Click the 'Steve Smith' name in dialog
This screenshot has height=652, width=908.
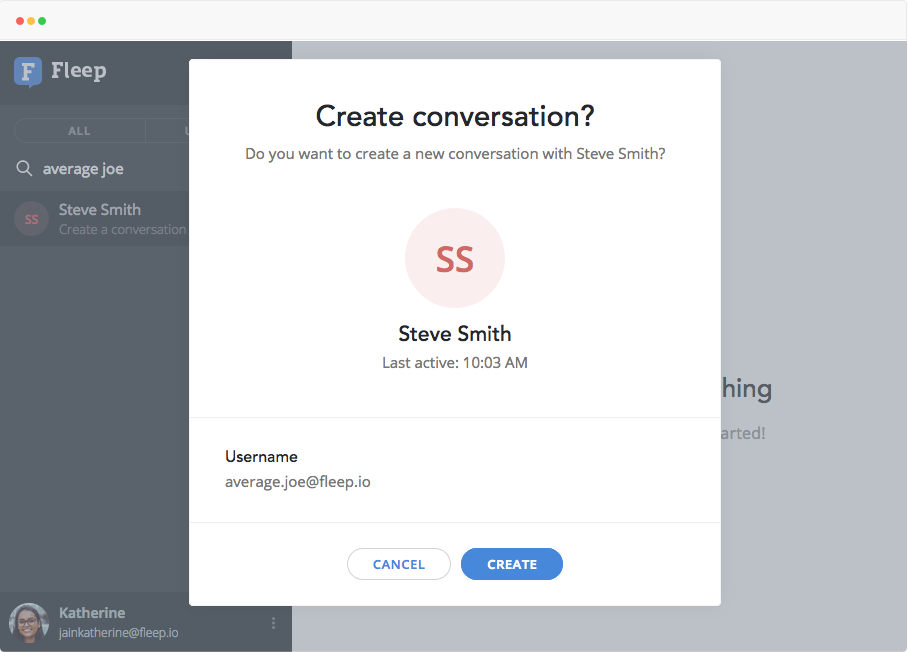pos(455,334)
